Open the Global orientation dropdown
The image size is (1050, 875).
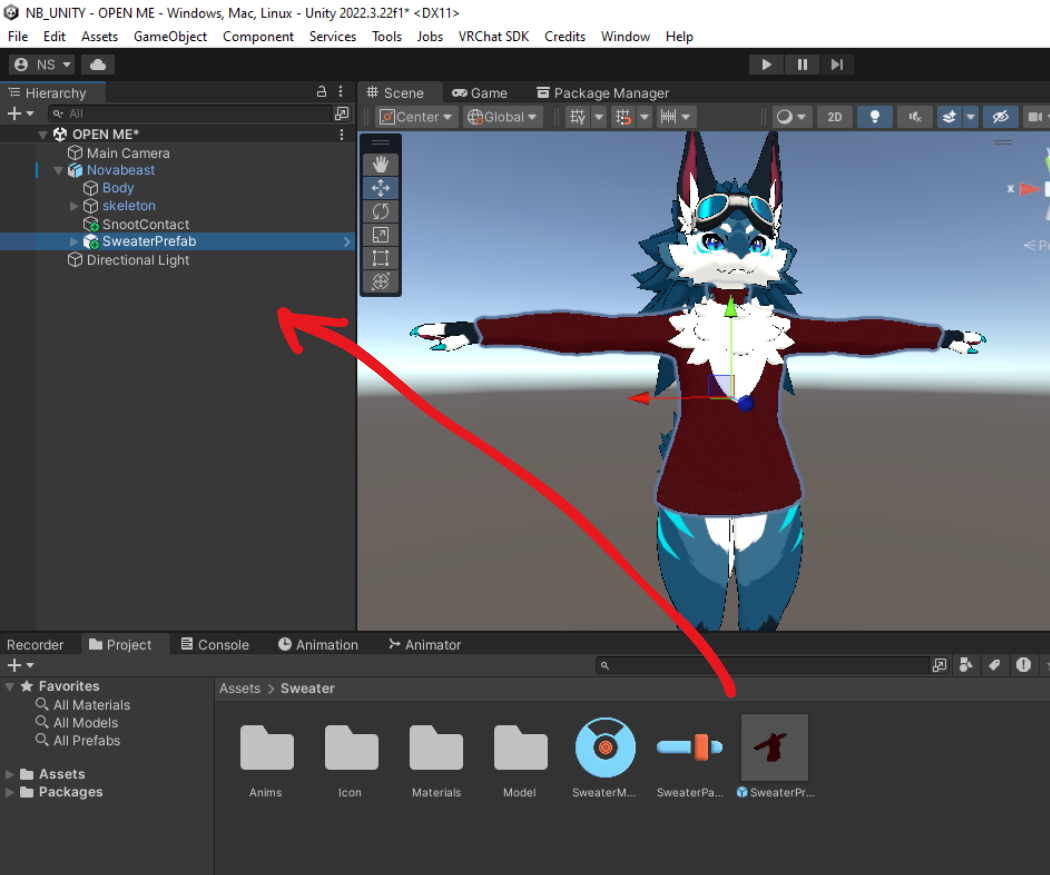[x=502, y=117]
